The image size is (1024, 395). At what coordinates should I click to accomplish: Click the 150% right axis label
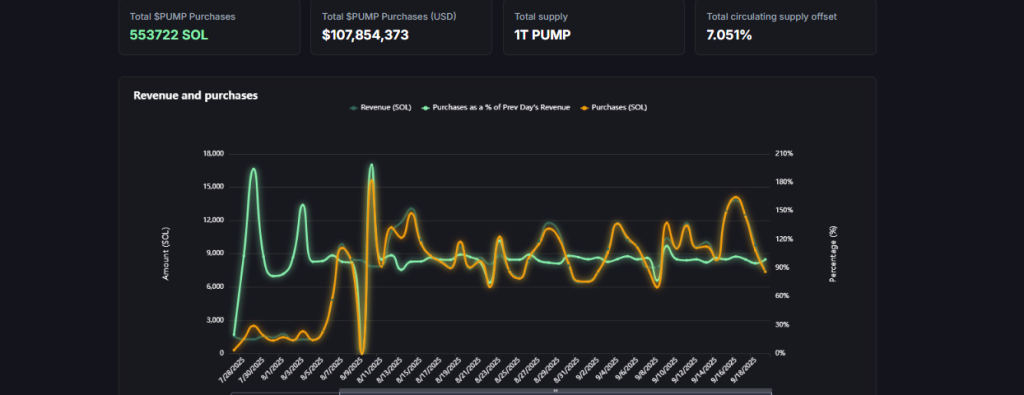784,210
